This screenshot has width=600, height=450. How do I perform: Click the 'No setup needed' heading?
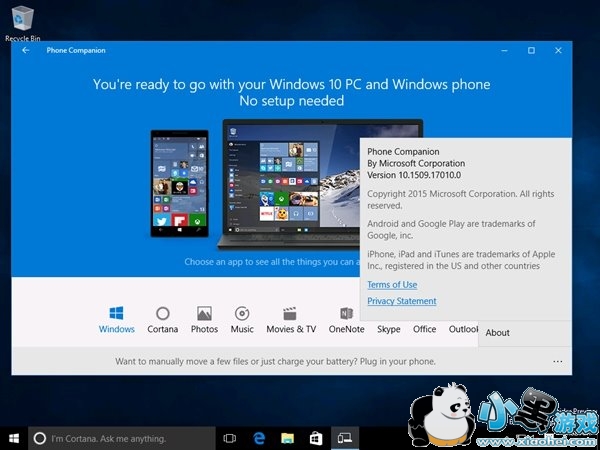pos(292,101)
